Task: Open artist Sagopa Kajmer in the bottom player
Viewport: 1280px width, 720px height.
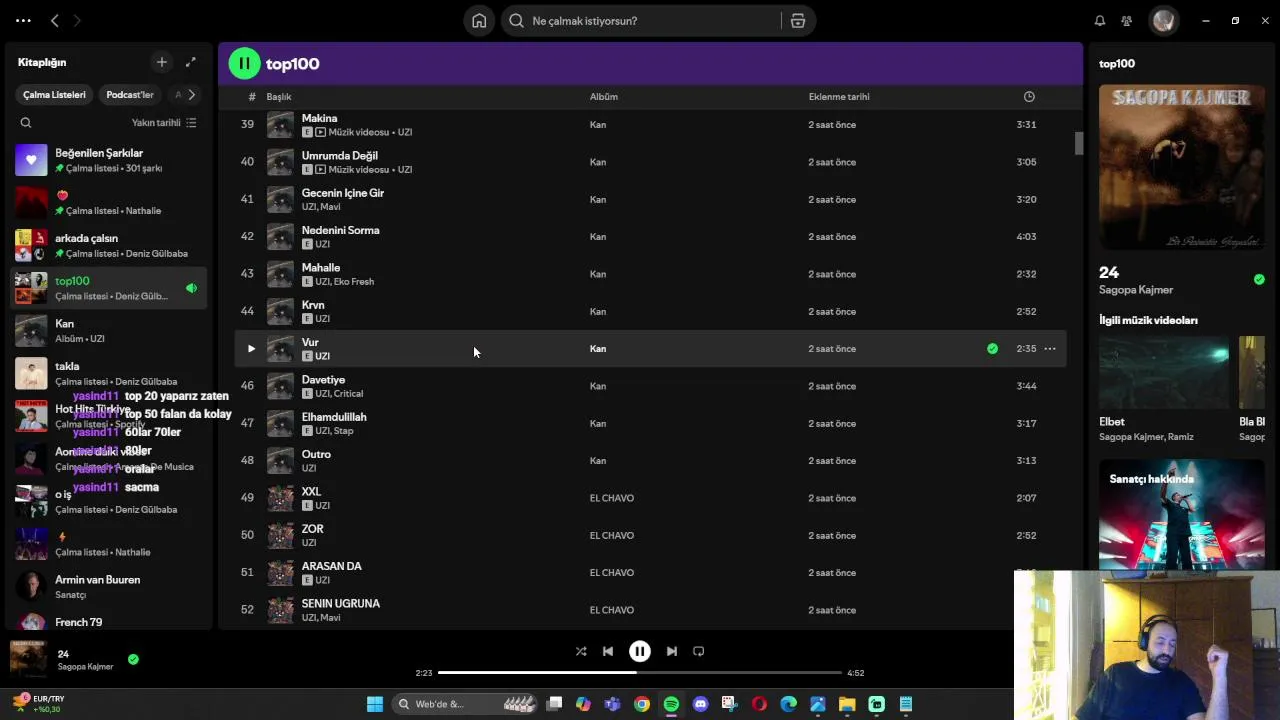Action: pyautogui.click(x=86, y=667)
